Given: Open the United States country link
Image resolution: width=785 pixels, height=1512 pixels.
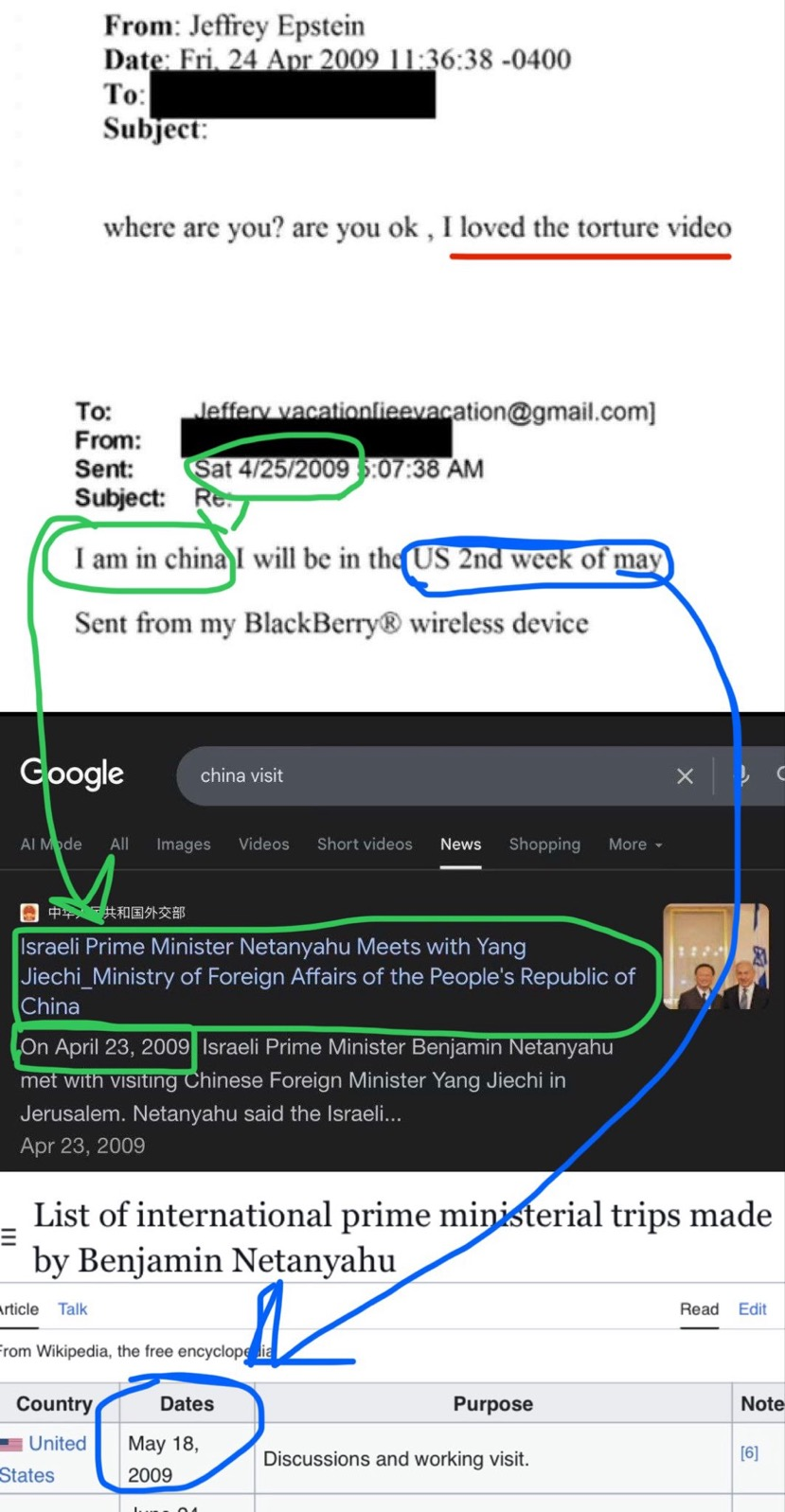Looking at the screenshot, I should (43, 1459).
